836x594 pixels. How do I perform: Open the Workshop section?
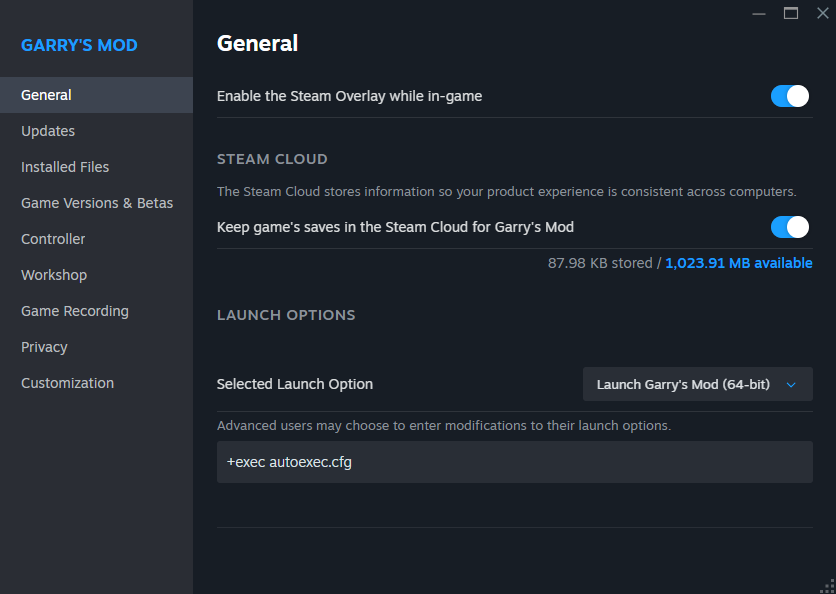click(x=54, y=275)
